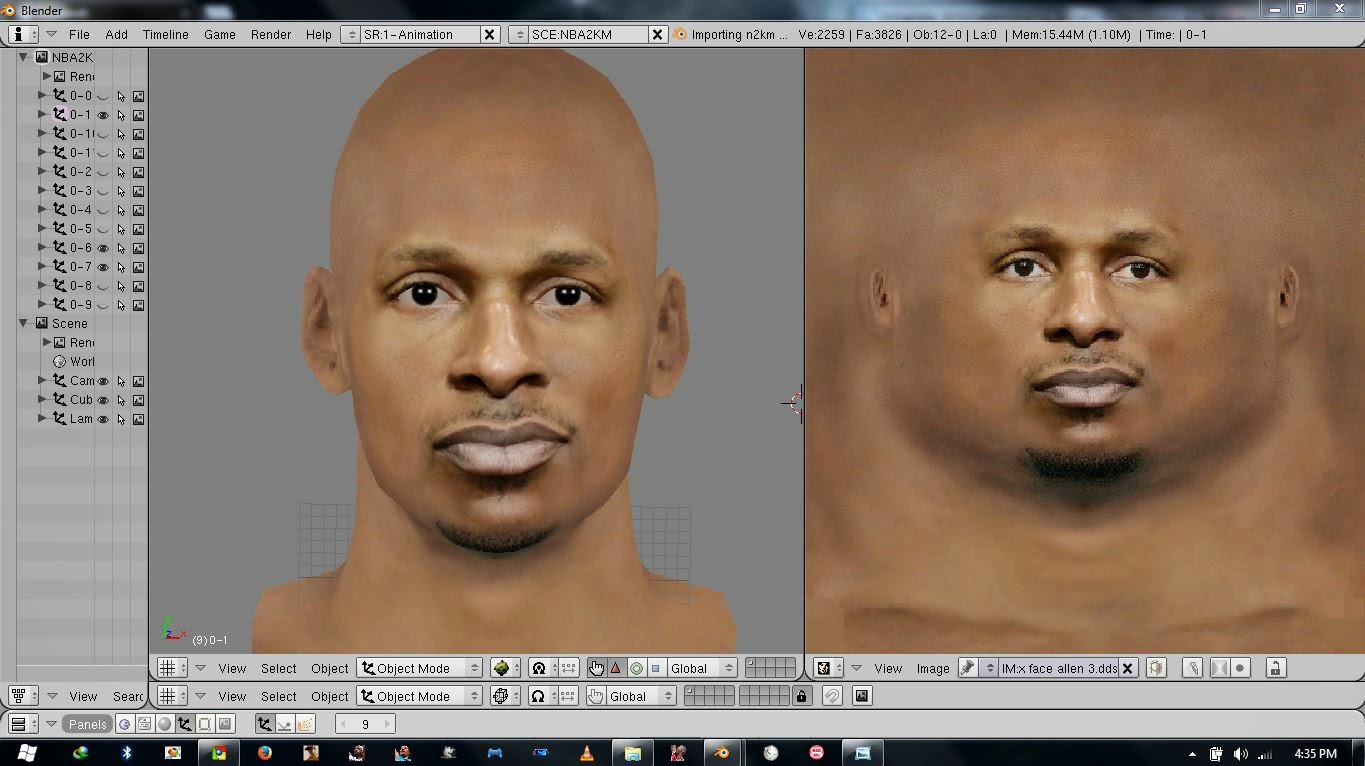Click the pack image icon
Image resolution: width=1365 pixels, height=766 pixels.
click(1156, 668)
